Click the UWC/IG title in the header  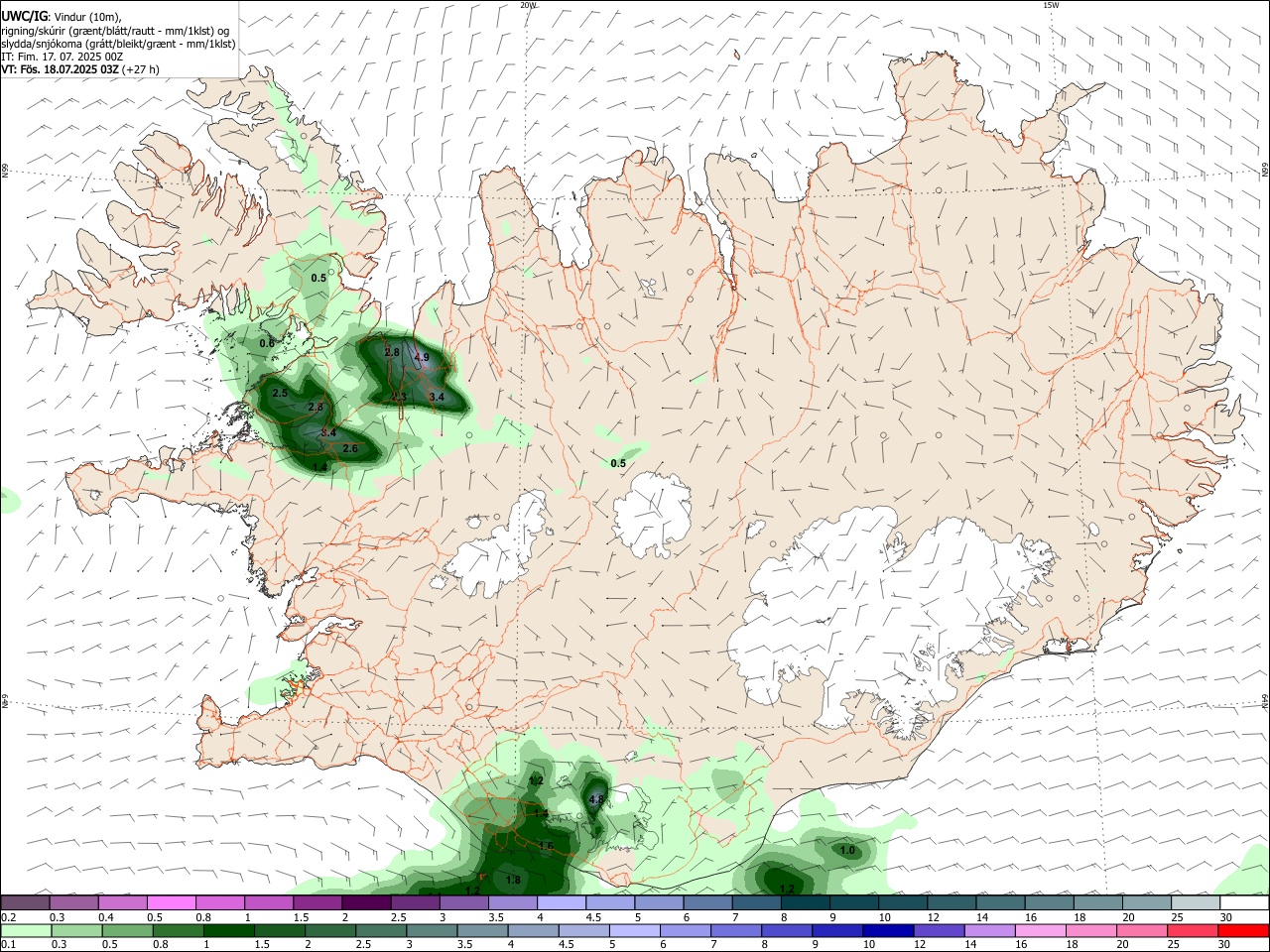pyautogui.click(x=25, y=16)
